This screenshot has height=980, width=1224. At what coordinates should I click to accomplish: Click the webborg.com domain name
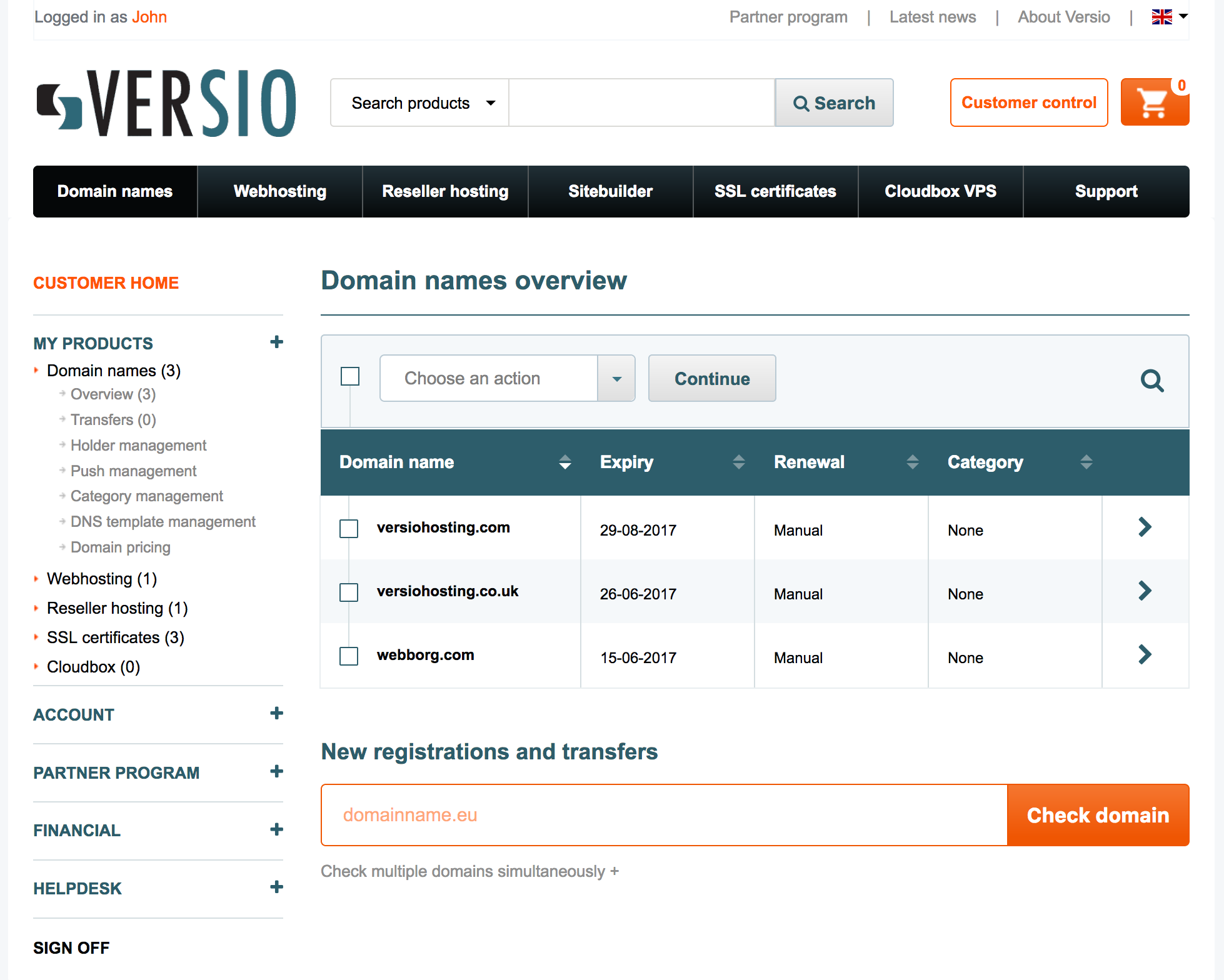(x=426, y=655)
